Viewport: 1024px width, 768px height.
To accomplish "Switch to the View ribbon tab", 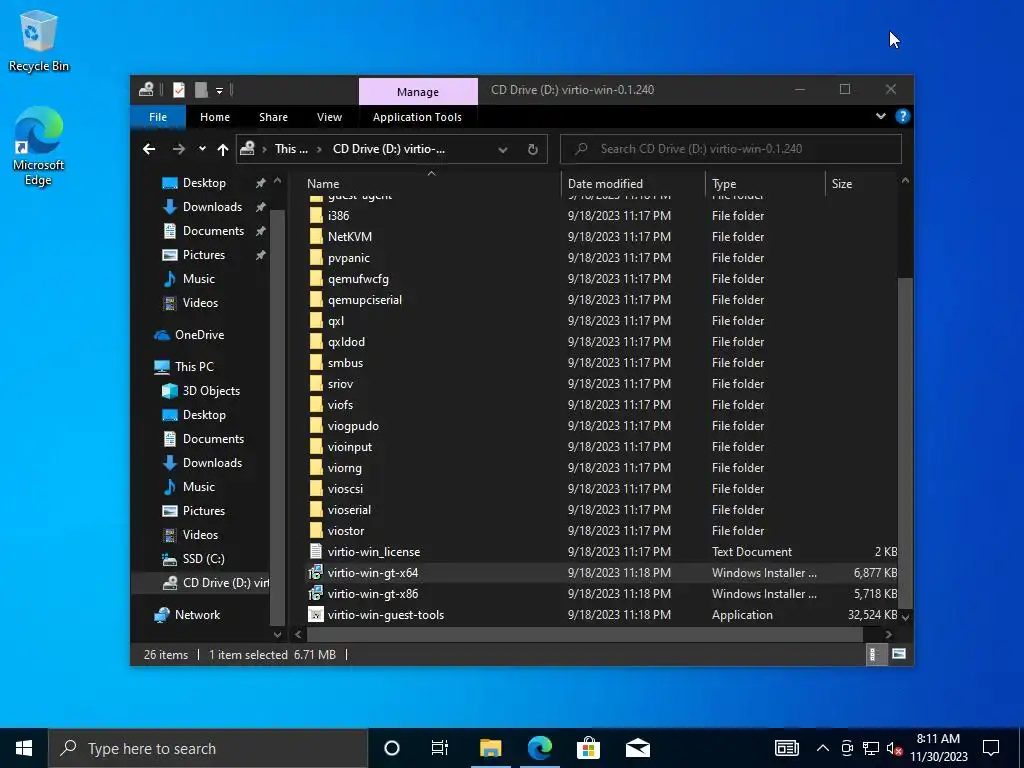I will [329, 117].
